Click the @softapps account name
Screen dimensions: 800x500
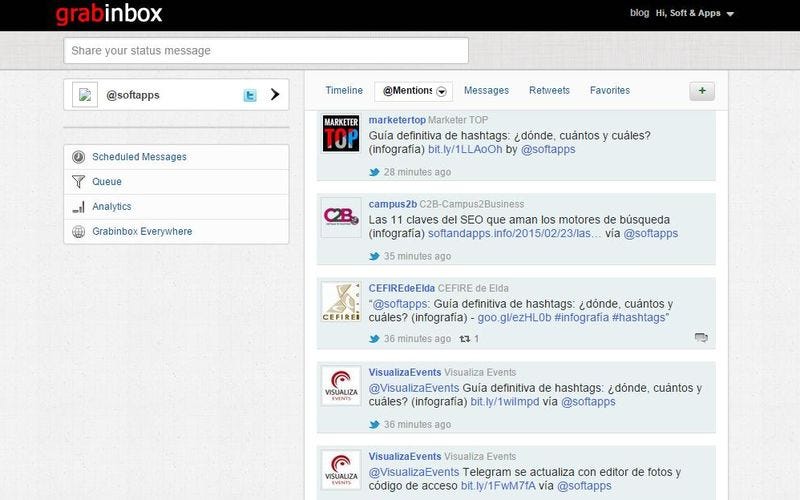tap(133, 95)
